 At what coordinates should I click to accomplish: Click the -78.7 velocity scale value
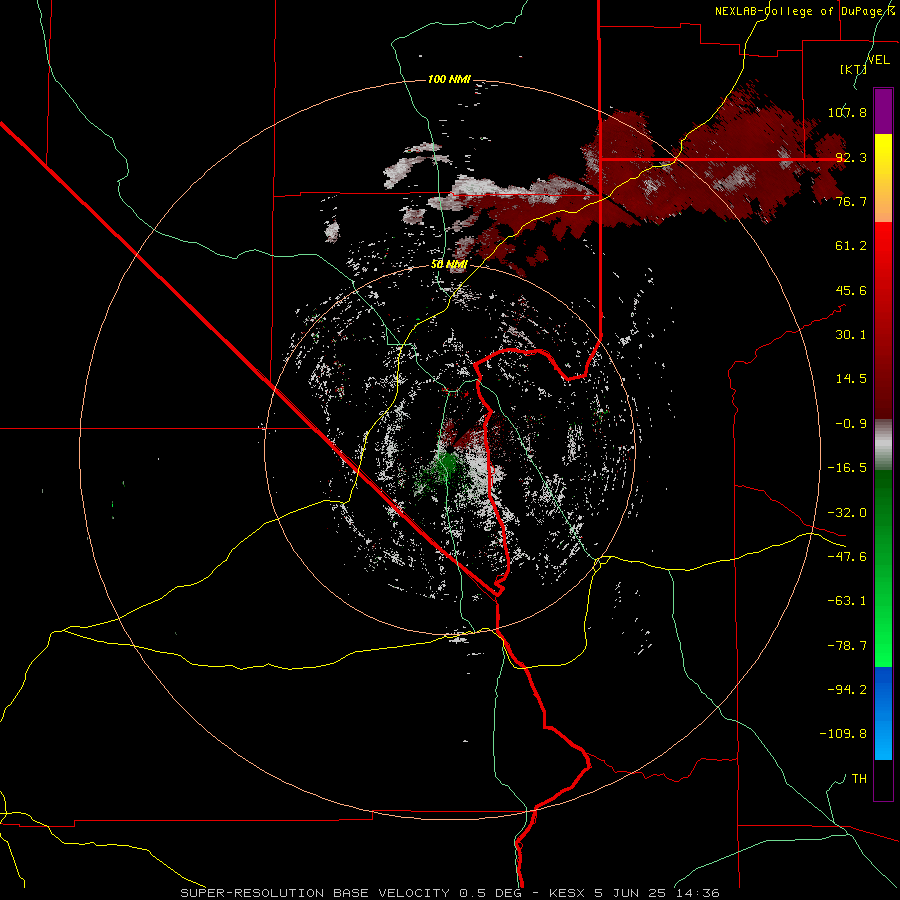click(x=847, y=646)
